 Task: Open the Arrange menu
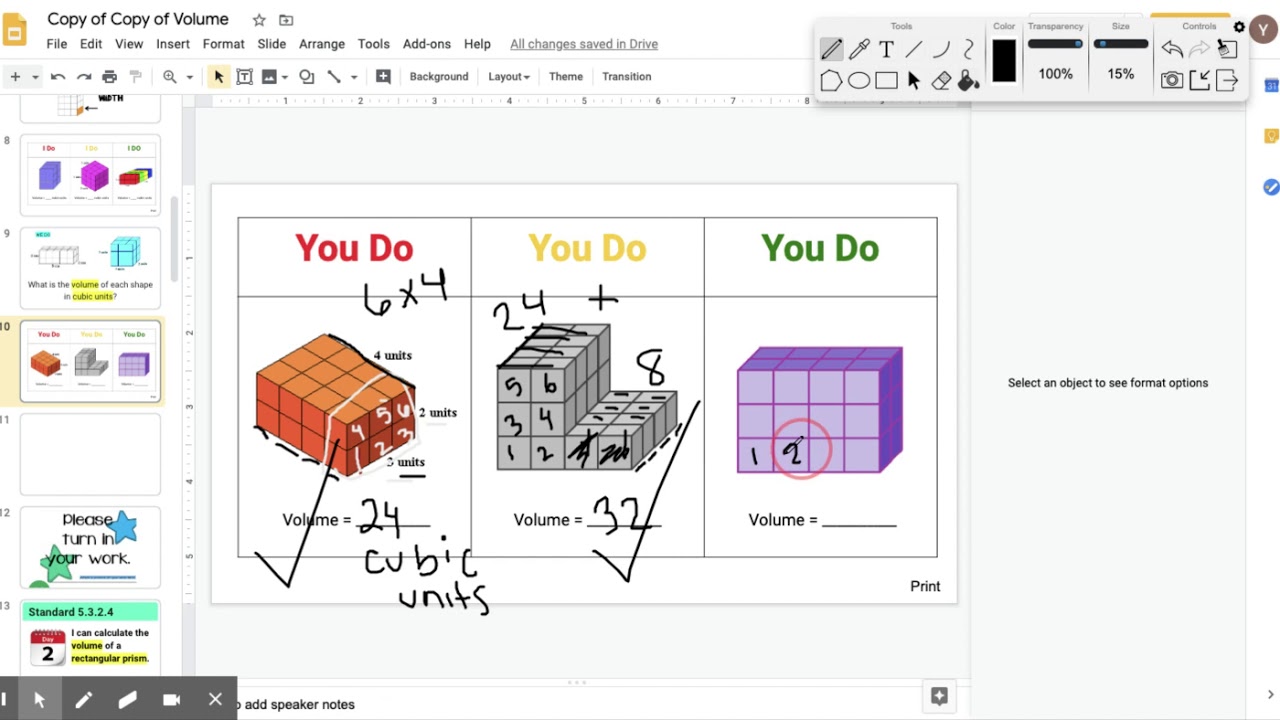(322, 44)
